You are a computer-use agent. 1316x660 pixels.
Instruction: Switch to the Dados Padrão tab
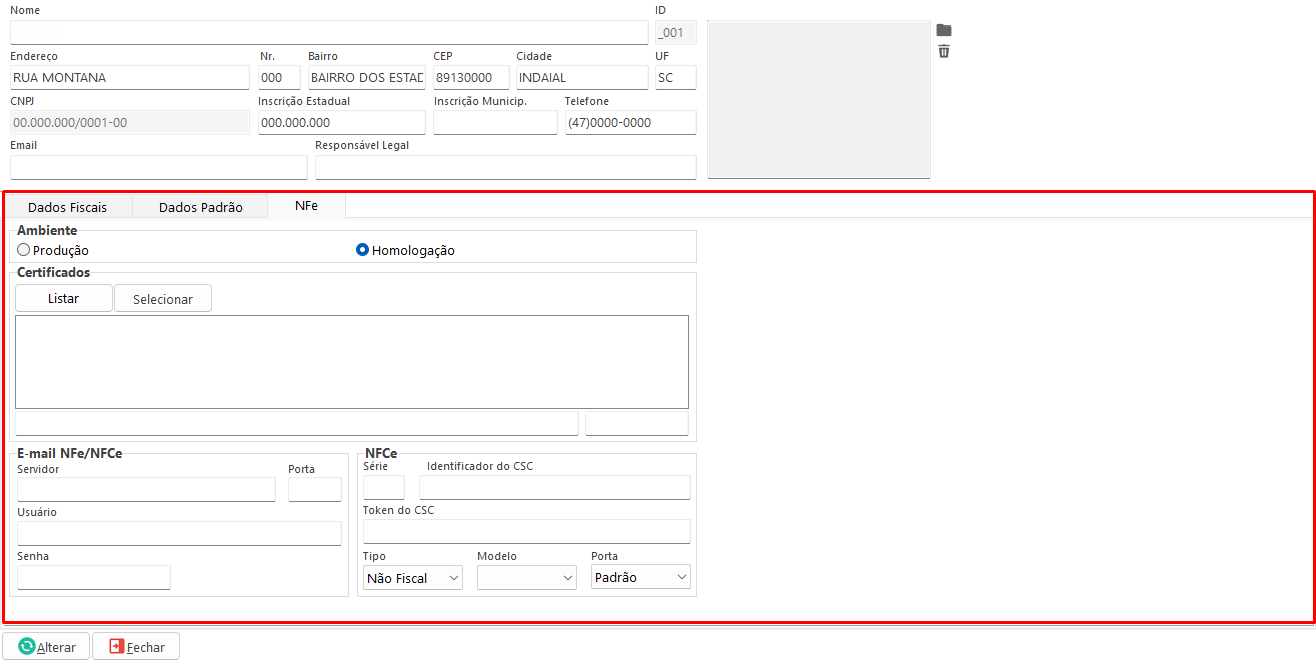click(x=200, y=207)
